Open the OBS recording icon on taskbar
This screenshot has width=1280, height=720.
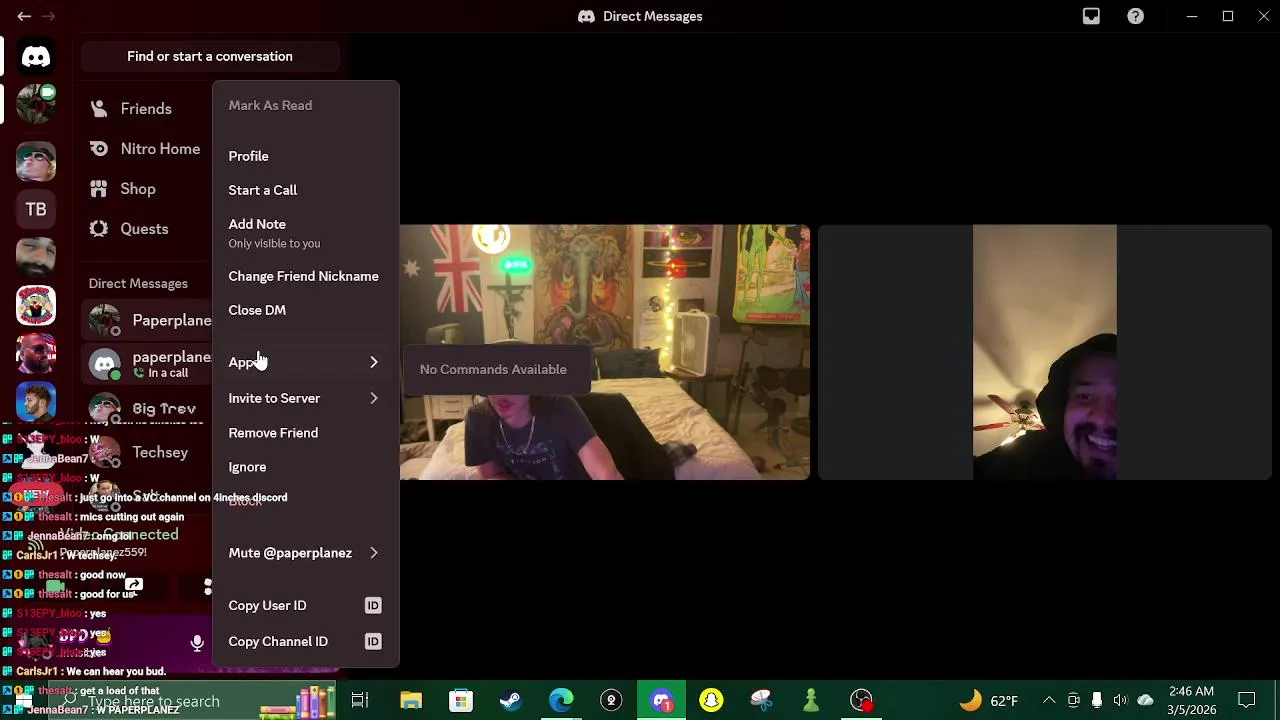tap(861, 700)
